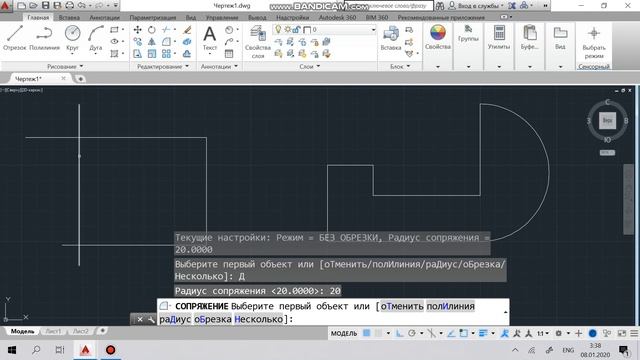Click the Array tool icon
The height and width of the screenshot is (360, 640).
point(166,54)
